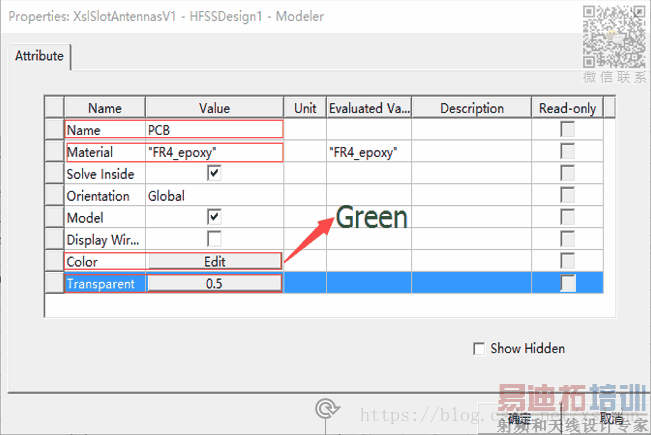Image resolution: width=651 pixels, height=435 pixels.
Task: Select the PCB name value field
Action: (215, 130)
